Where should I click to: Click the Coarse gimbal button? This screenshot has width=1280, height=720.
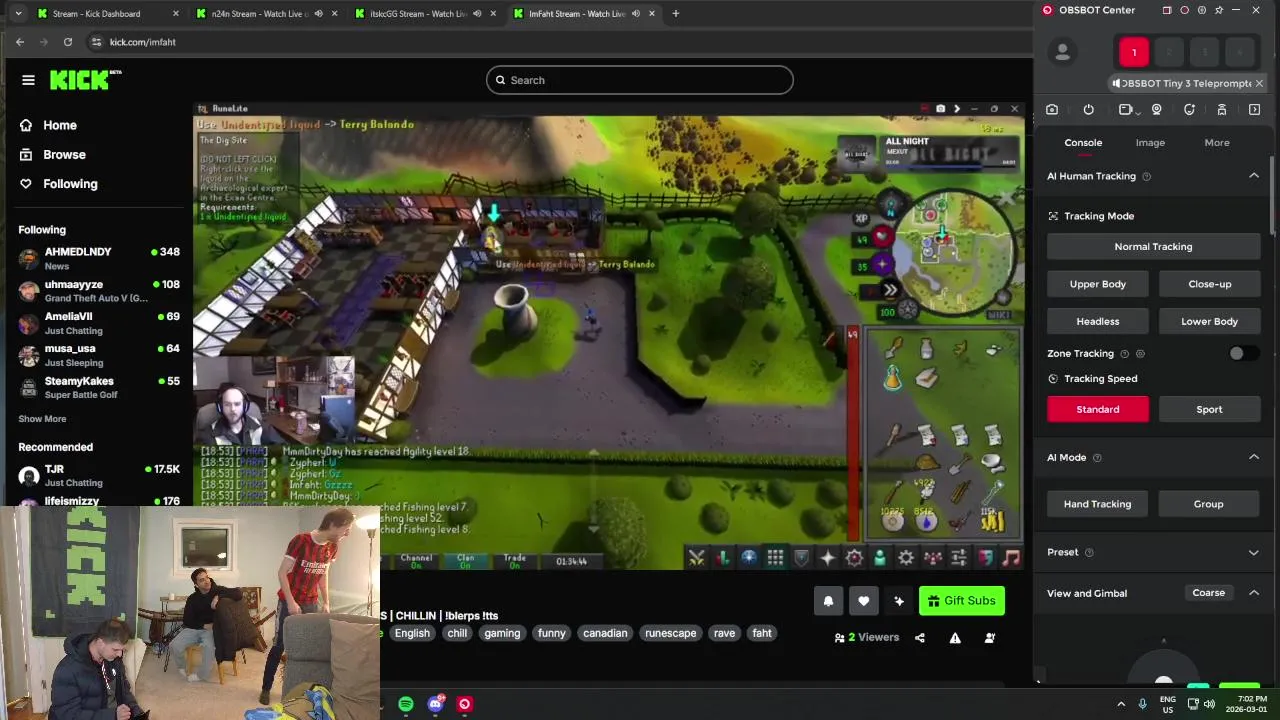pos(1208,593)
